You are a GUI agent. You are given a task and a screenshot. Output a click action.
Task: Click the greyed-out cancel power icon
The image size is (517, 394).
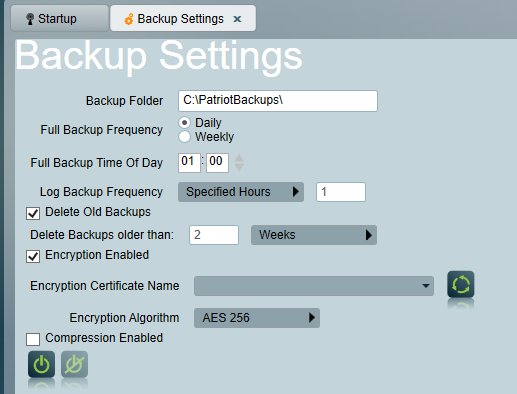74,364
